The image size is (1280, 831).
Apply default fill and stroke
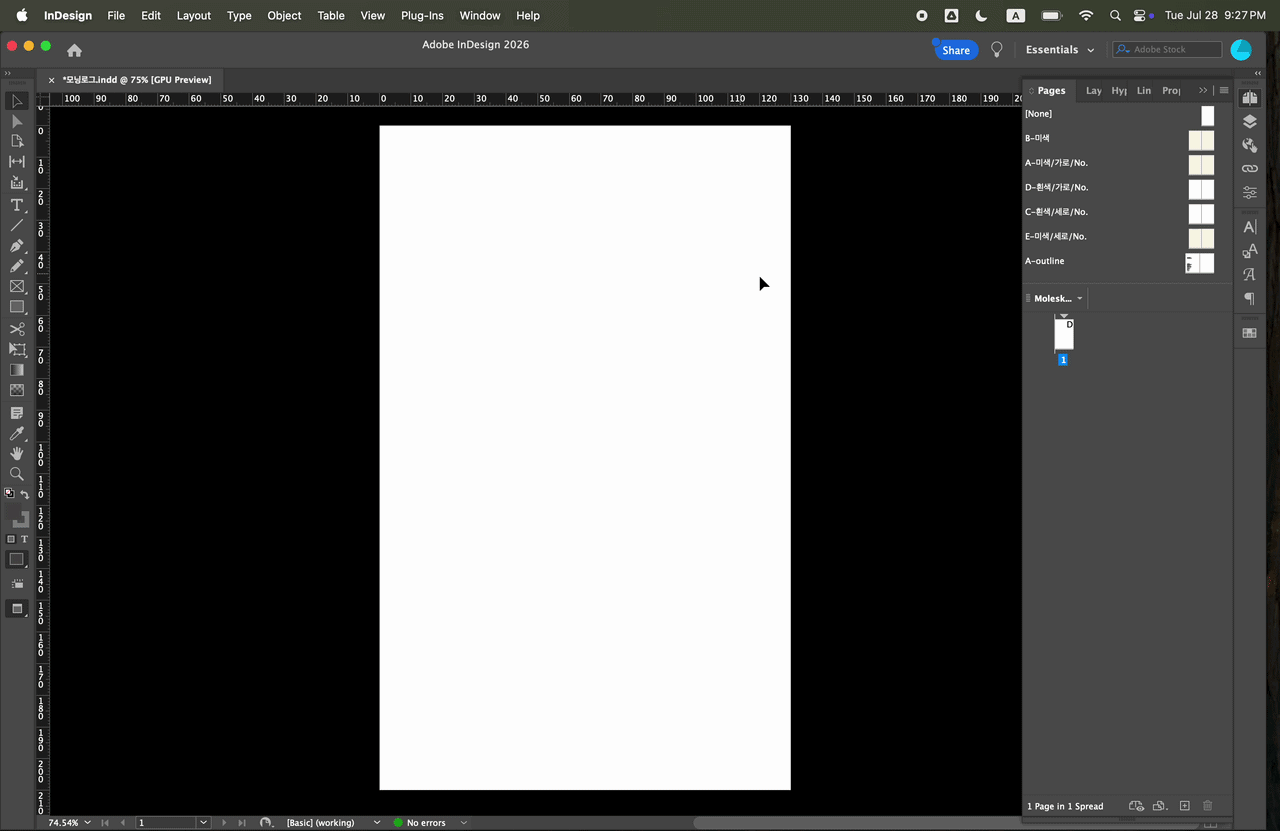[x=10, y=493]
